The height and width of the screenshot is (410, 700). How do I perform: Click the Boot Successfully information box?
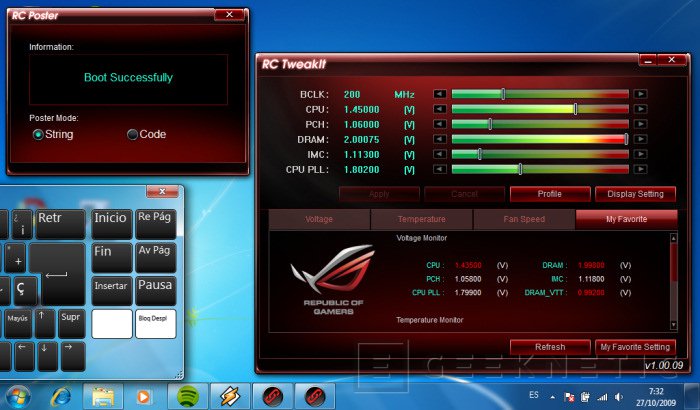[x=129, y=79]
